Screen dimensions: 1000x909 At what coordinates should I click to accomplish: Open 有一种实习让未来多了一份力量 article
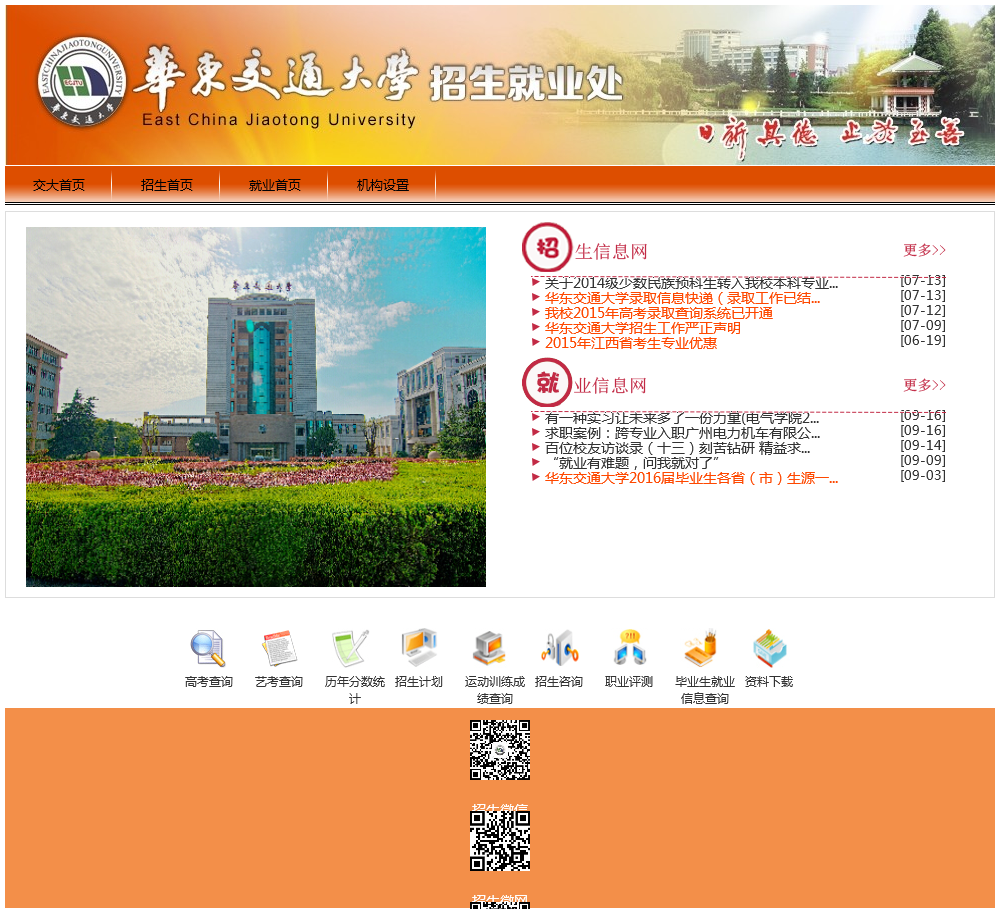point(682,418)
